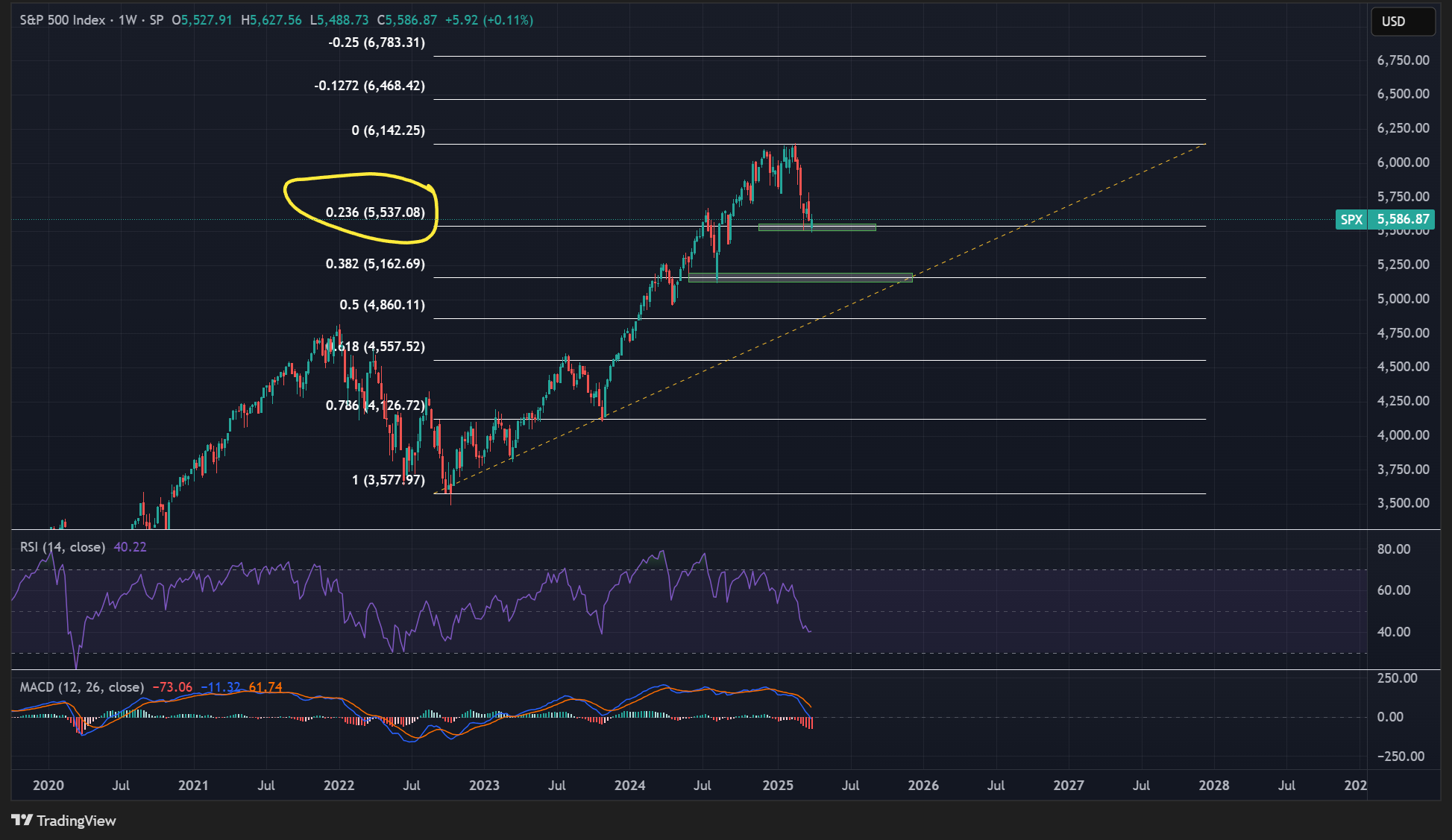Image resolution: width=1452 pixels, height=840 pixels.
Task: Select the RSI reading 40.22
Action: click(130, 547)
